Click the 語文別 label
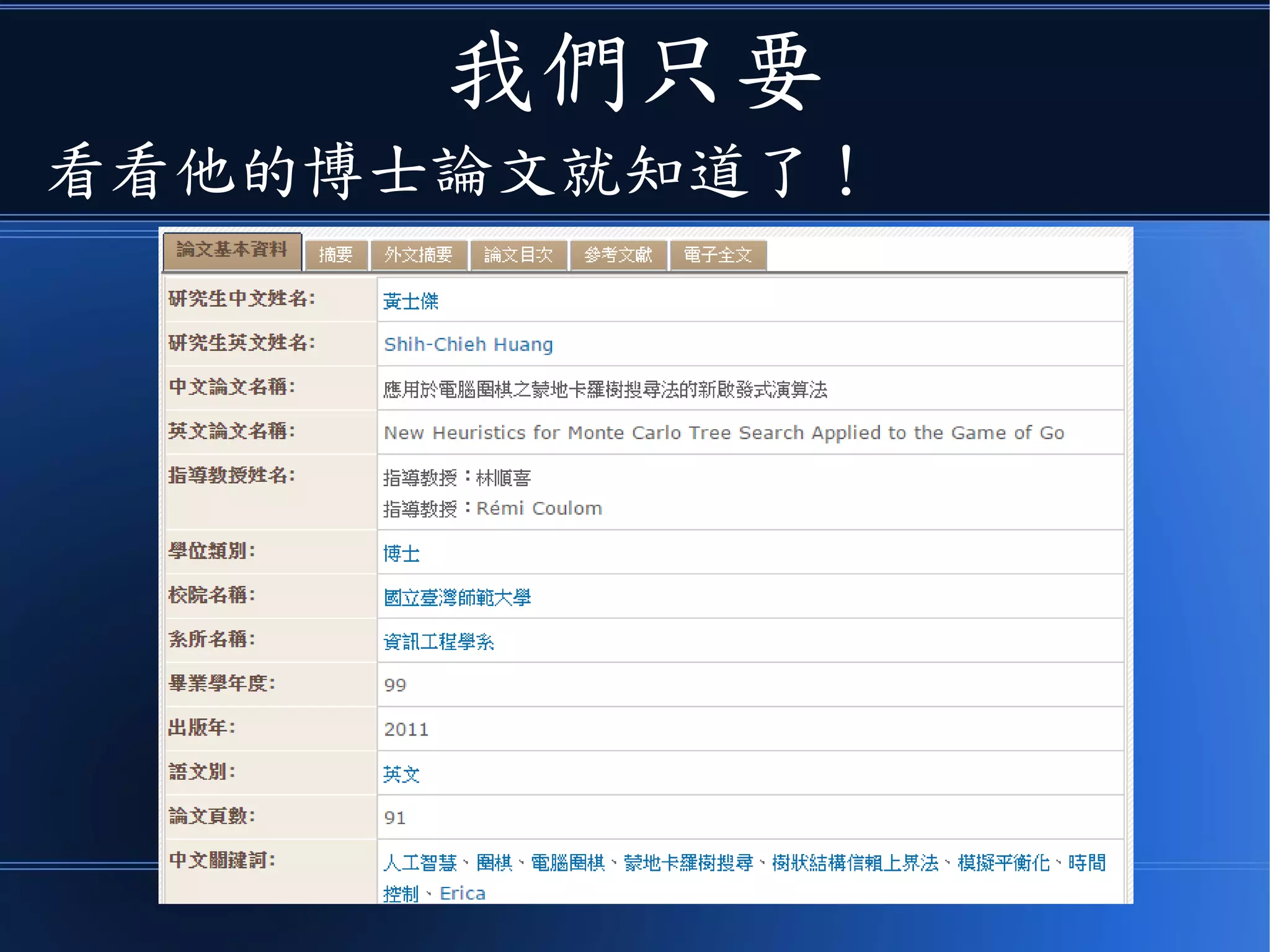Image resolution: width=1270 pixels, height=952 pixels. pyautogui.click(x=202, y=772)
